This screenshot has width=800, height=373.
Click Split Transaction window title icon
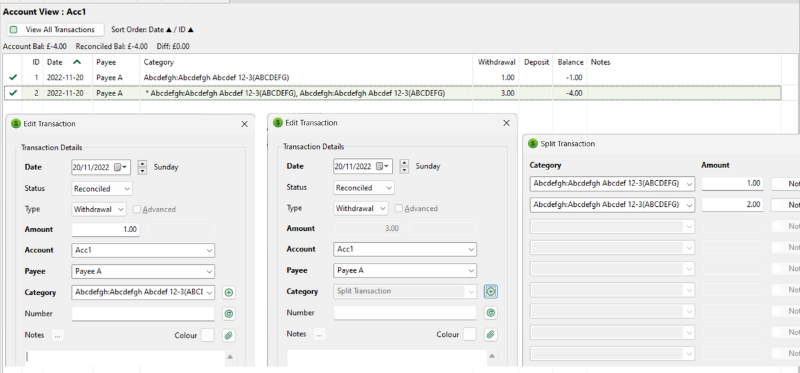[x=533, y=144]
